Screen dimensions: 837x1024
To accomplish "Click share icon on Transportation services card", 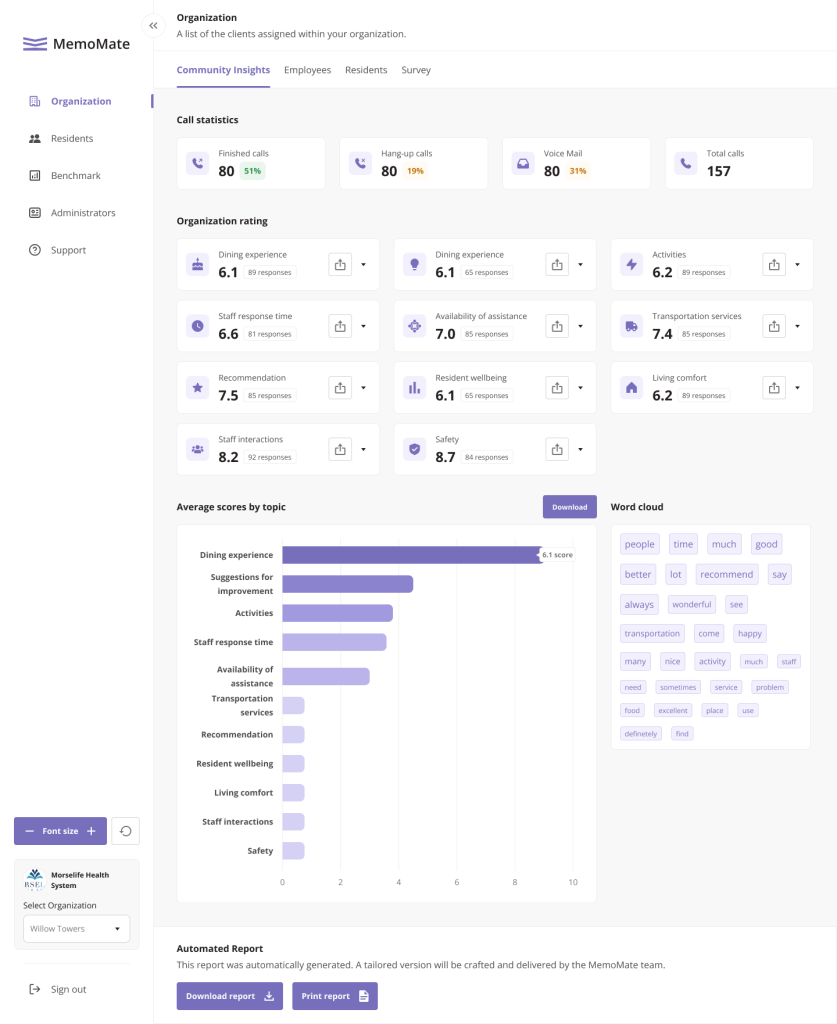I will click(774, 326).
